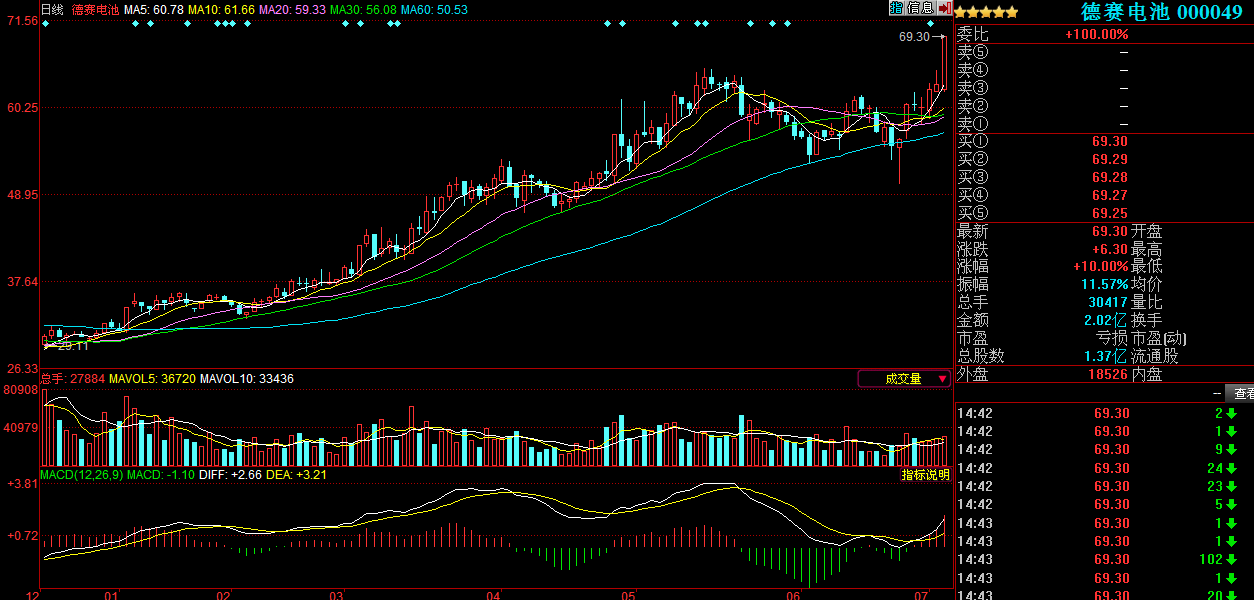Open the 成交量 indicator dropdown

pyautogui.click(x=904, y=379)
